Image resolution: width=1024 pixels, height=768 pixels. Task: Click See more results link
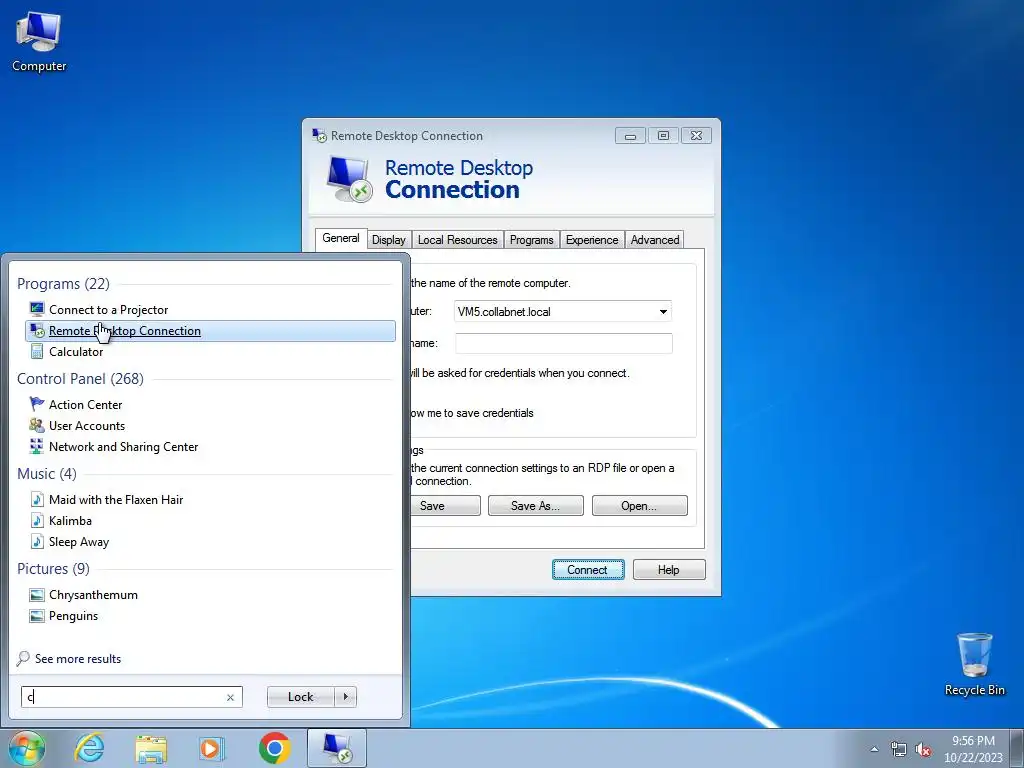[78, 658]
